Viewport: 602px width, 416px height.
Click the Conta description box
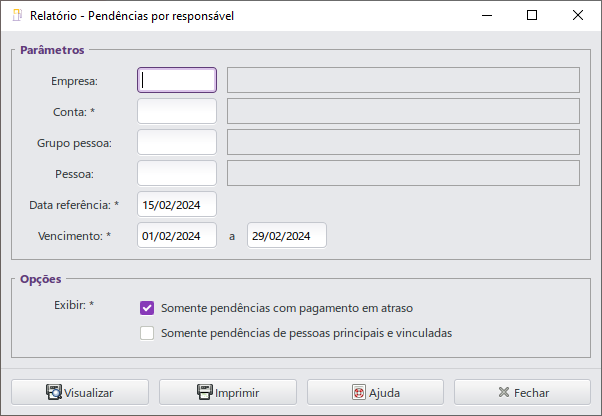pos(403,111)
